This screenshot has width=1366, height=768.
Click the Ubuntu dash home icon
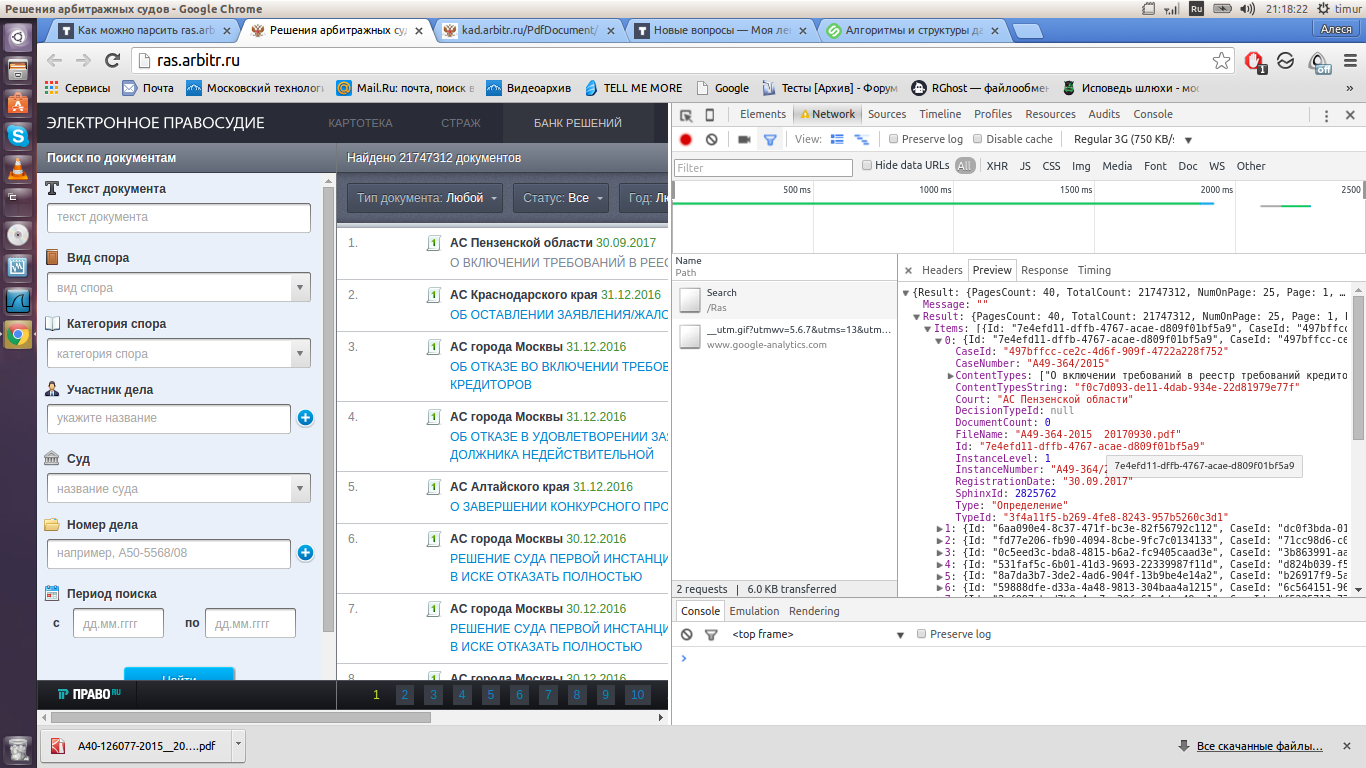point(18,37)
